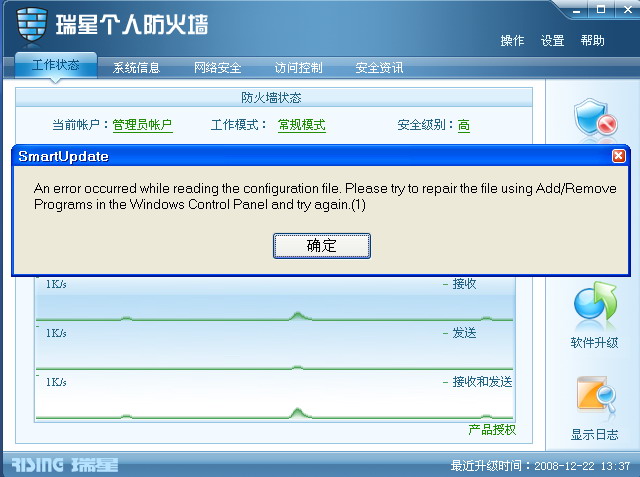
Task: Switch to the 系统信息 tab
Action: (136, 67)
